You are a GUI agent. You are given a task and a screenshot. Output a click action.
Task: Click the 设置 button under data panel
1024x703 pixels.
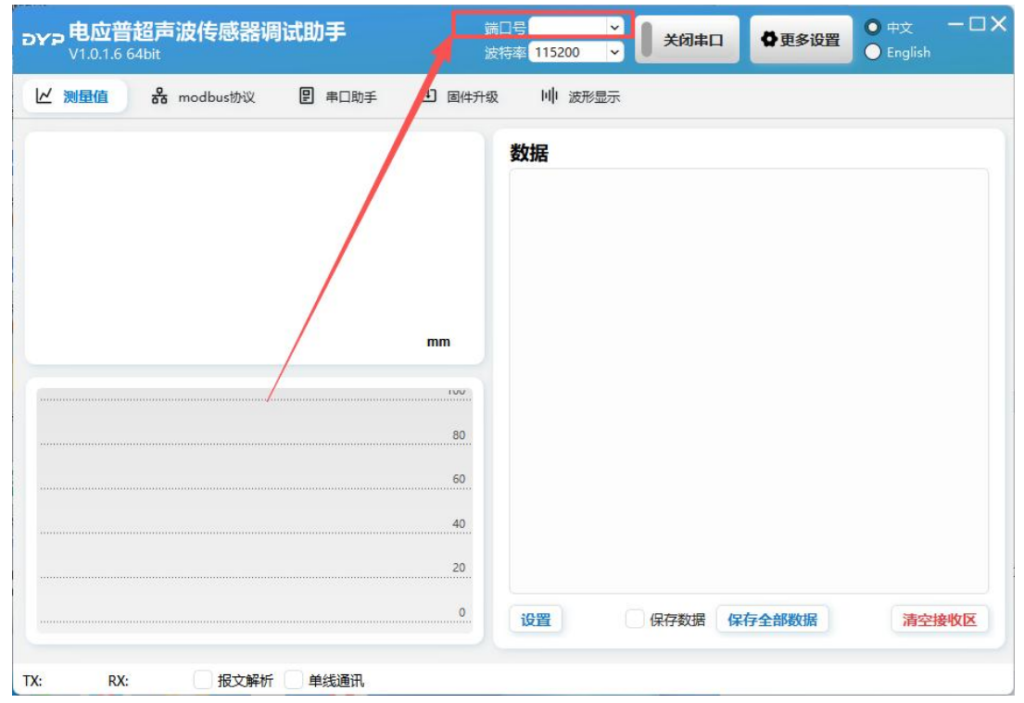536,620
